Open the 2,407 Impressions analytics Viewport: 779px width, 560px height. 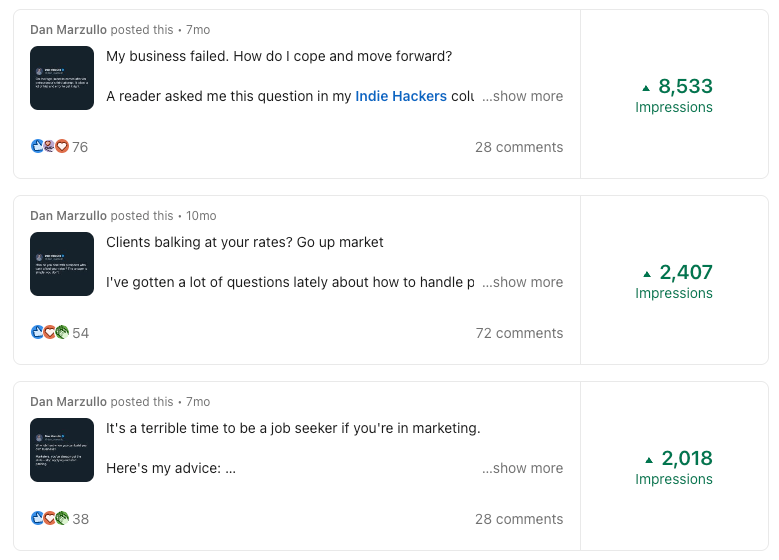(x=674, y=282)
